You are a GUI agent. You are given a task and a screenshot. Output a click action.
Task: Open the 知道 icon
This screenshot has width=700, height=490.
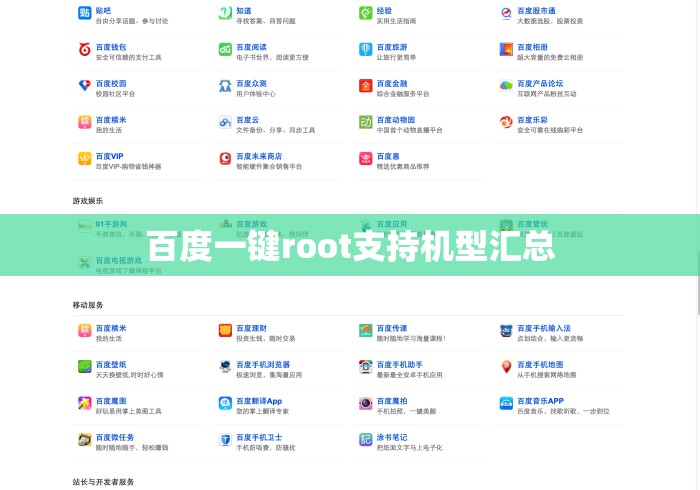pos(225,13)
